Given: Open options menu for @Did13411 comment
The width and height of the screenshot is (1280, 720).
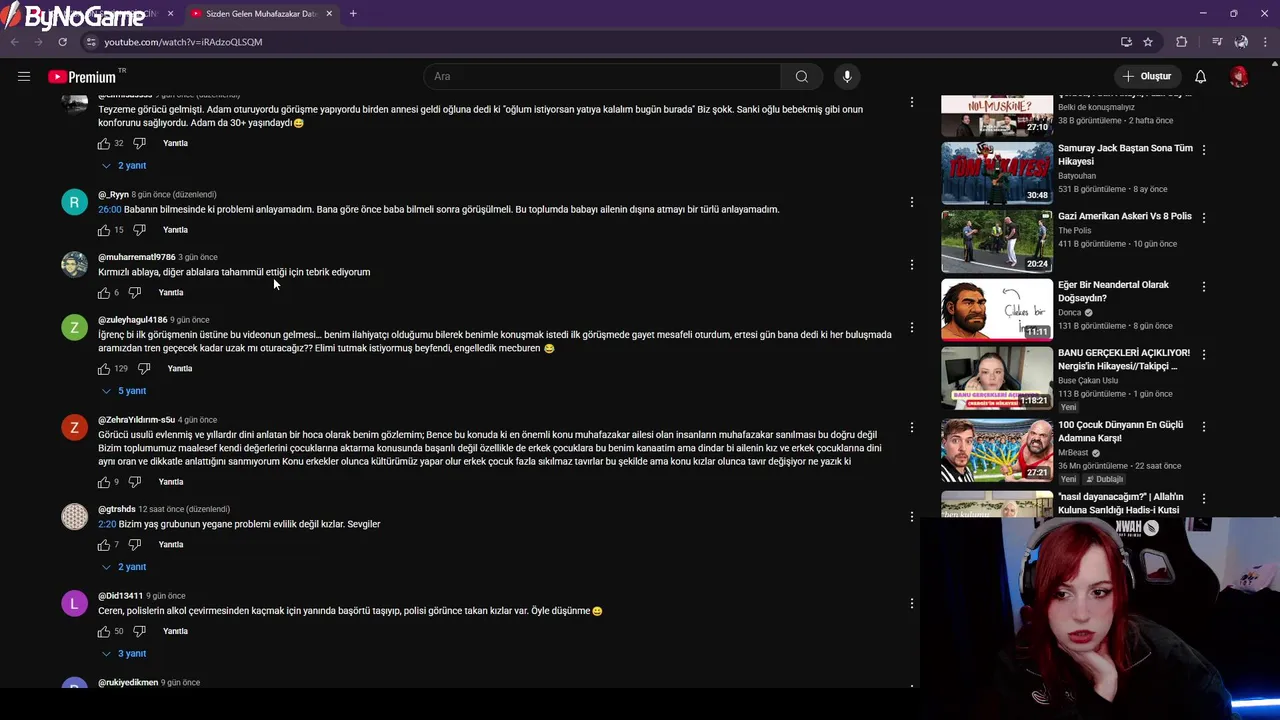Looking at the screenshot, I should pyautogui.click(x=911, y=604).
